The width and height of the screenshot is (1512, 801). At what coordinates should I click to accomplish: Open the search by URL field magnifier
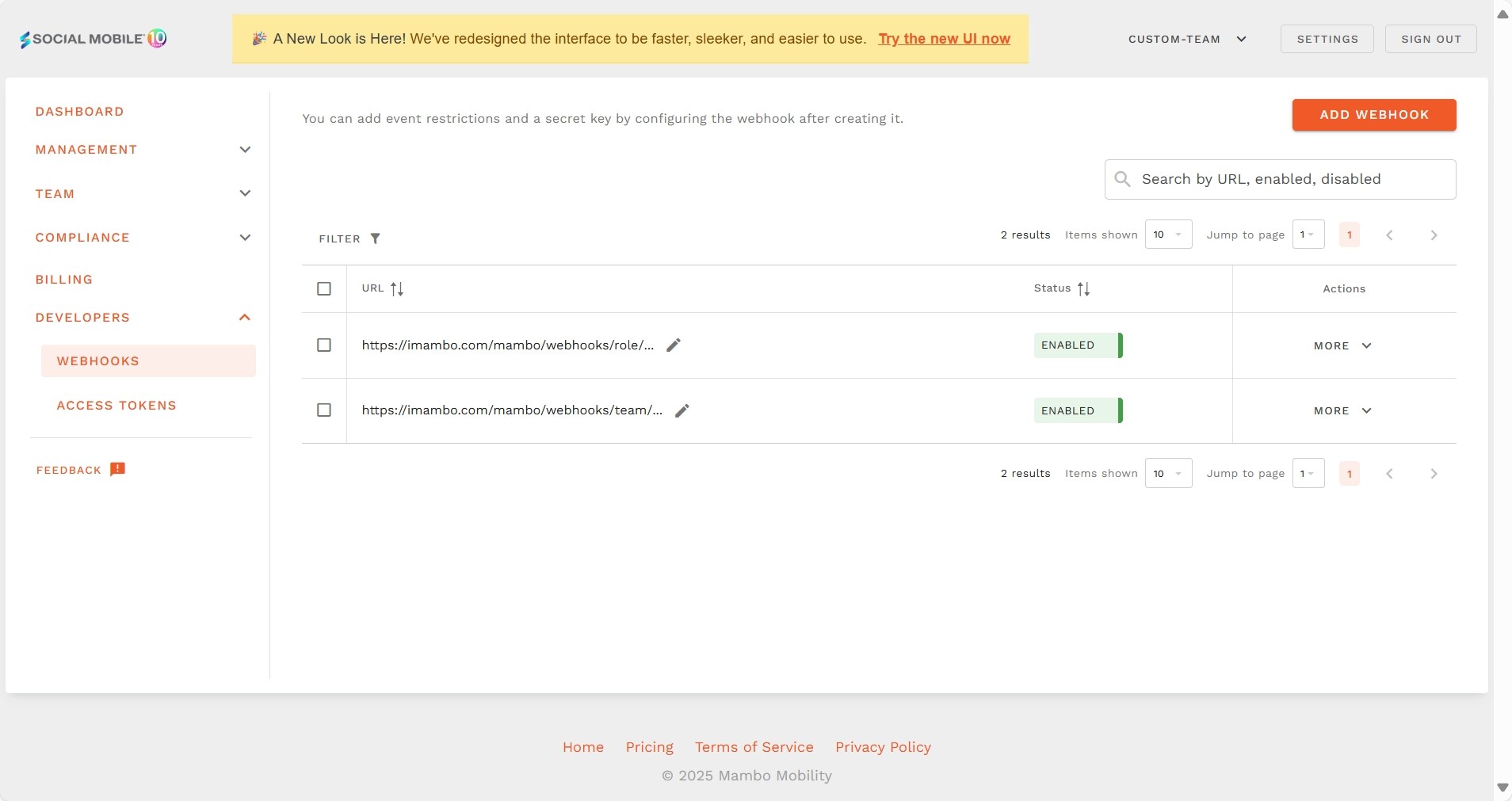(x=1124, y=179)
